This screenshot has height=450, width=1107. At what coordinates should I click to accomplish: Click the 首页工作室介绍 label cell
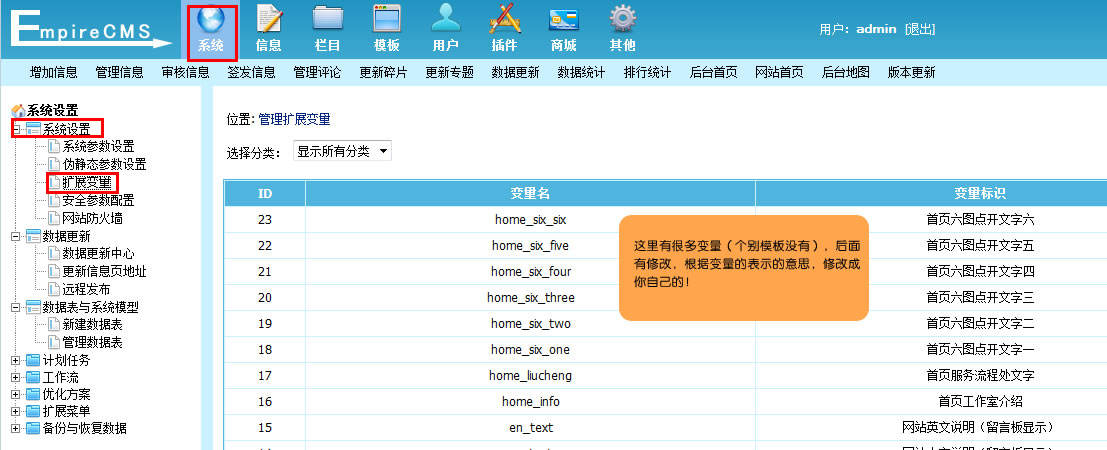click(980, 402)
